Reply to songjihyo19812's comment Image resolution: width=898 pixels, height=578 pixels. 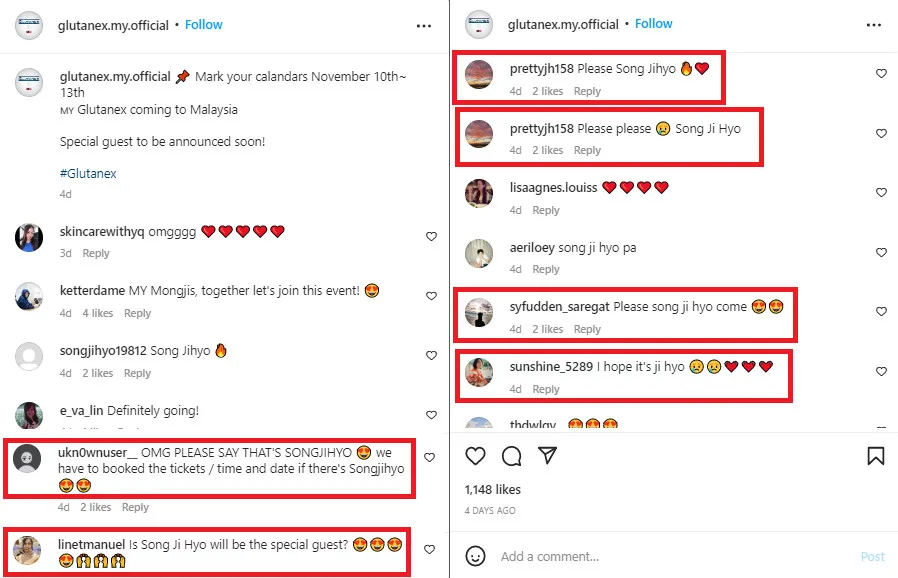(137, 373)
